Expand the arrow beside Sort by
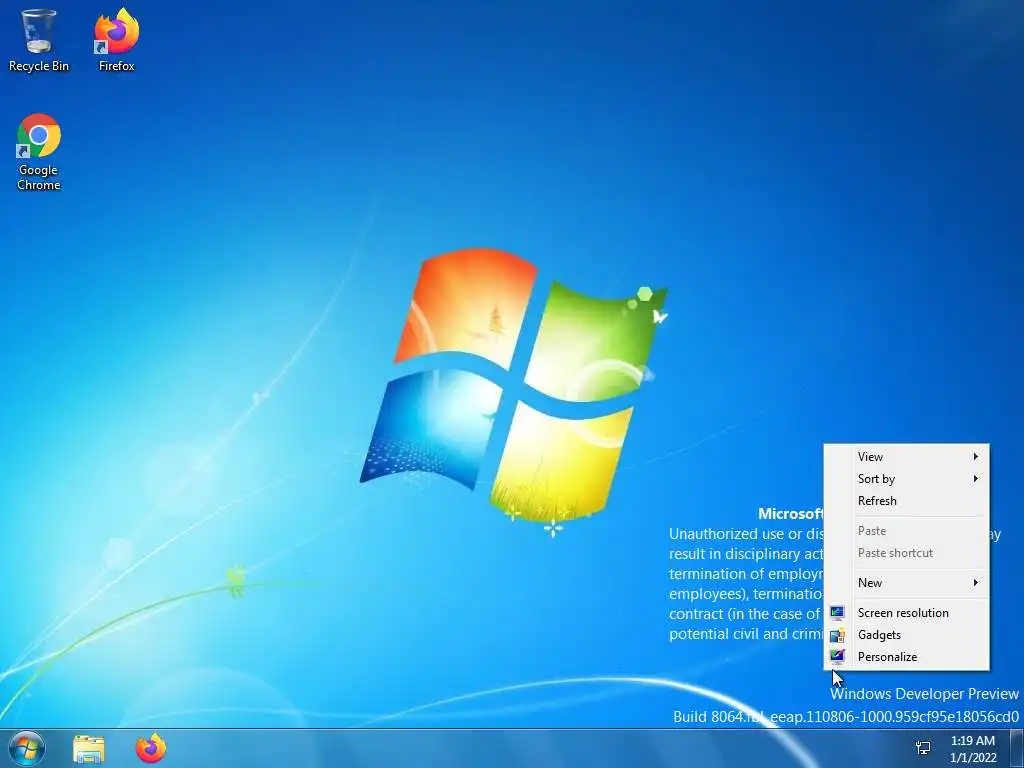This screenshot has height=768, width=1024. pos(976,479)
